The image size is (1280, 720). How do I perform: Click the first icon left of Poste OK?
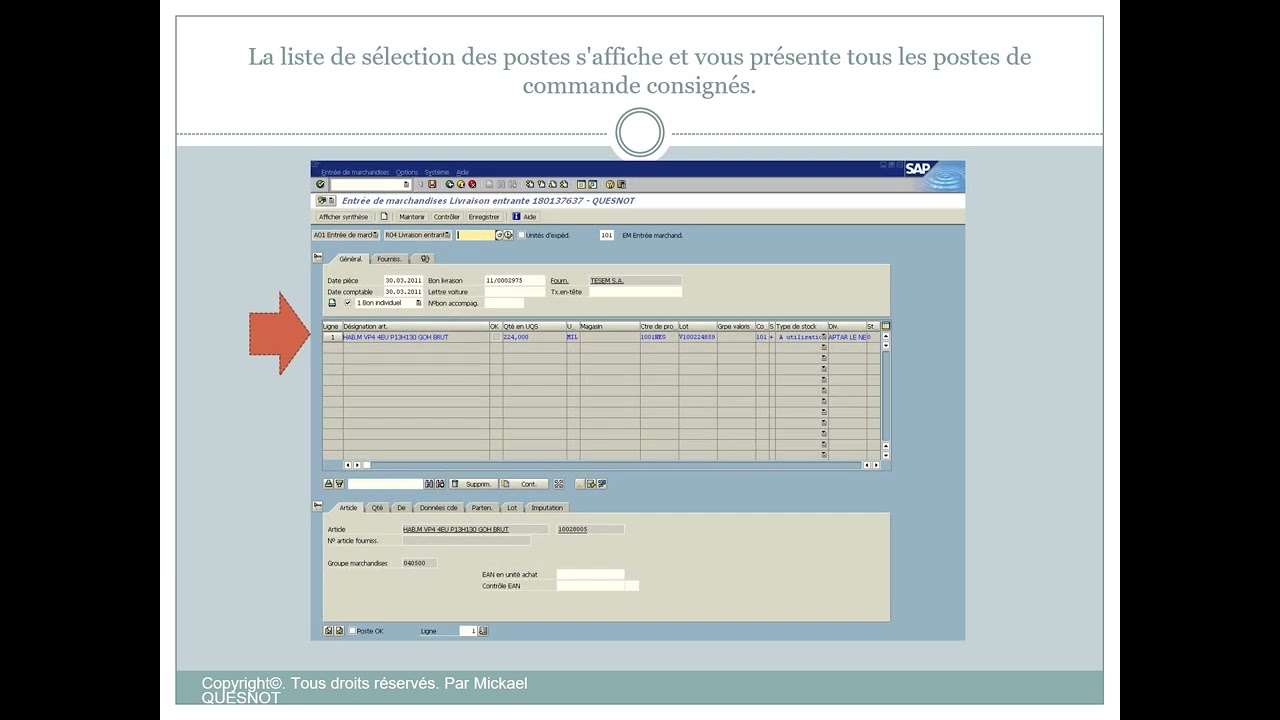point(328,631)
